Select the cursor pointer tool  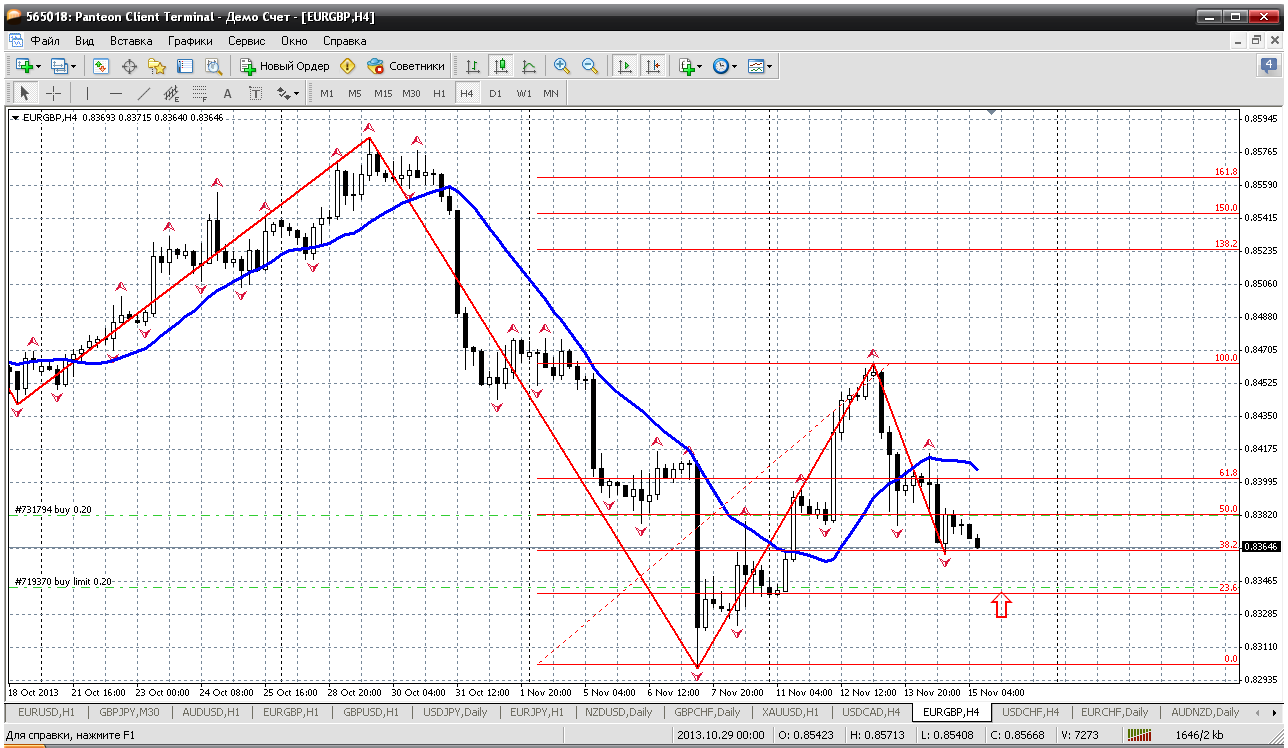click(25, 93)
